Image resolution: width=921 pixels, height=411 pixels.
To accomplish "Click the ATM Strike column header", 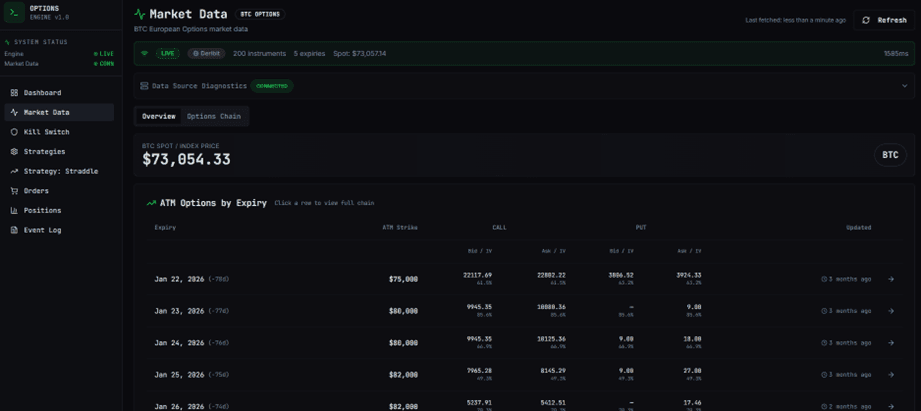I will 400,227.
